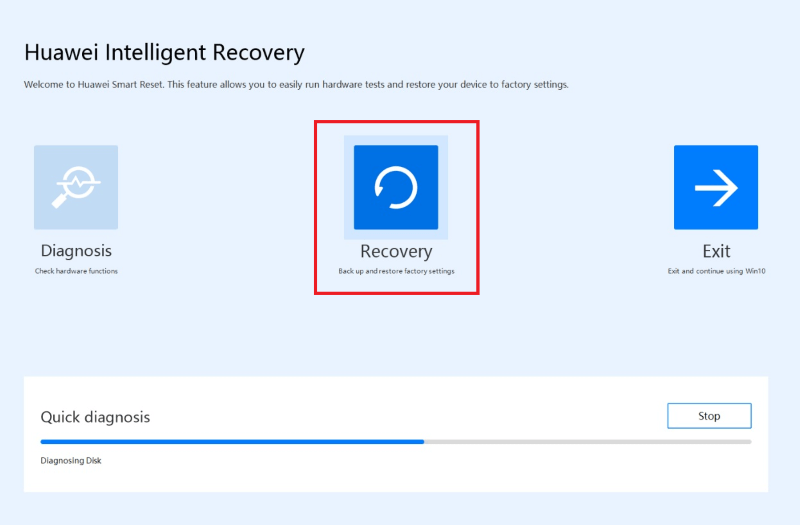Click the filled blue part of progress bar
Viewport: 800px width, 525px height.
[x=230, y=441]
